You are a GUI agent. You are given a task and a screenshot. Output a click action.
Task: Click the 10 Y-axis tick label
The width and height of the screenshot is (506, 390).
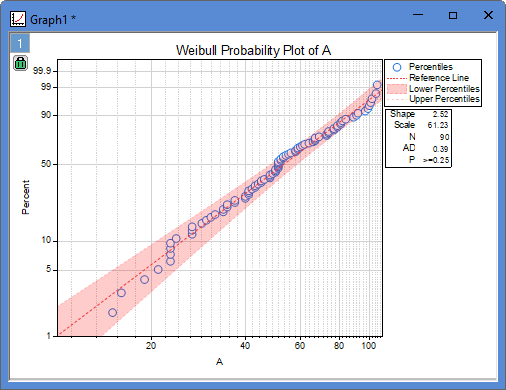click(x=46, y=240)
